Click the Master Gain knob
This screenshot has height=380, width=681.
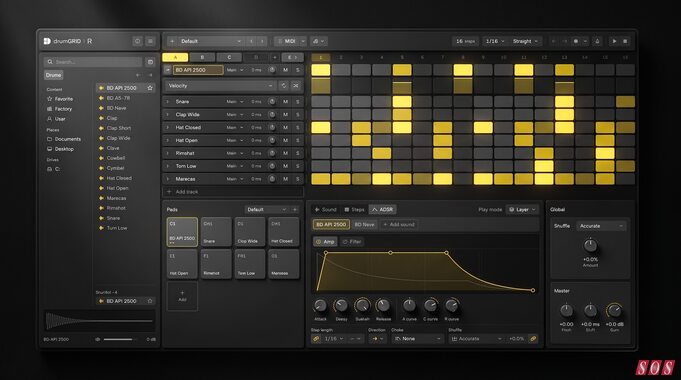pos(614,311)
